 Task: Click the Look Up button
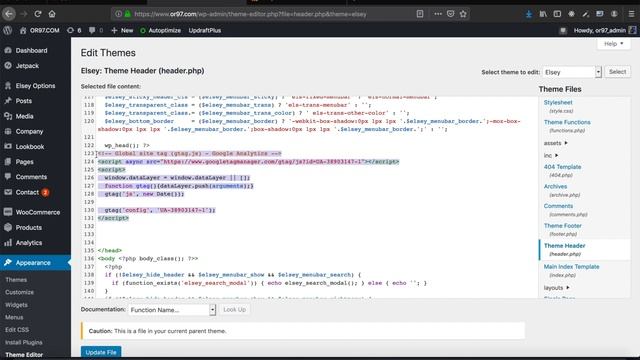tap(235, 310)
